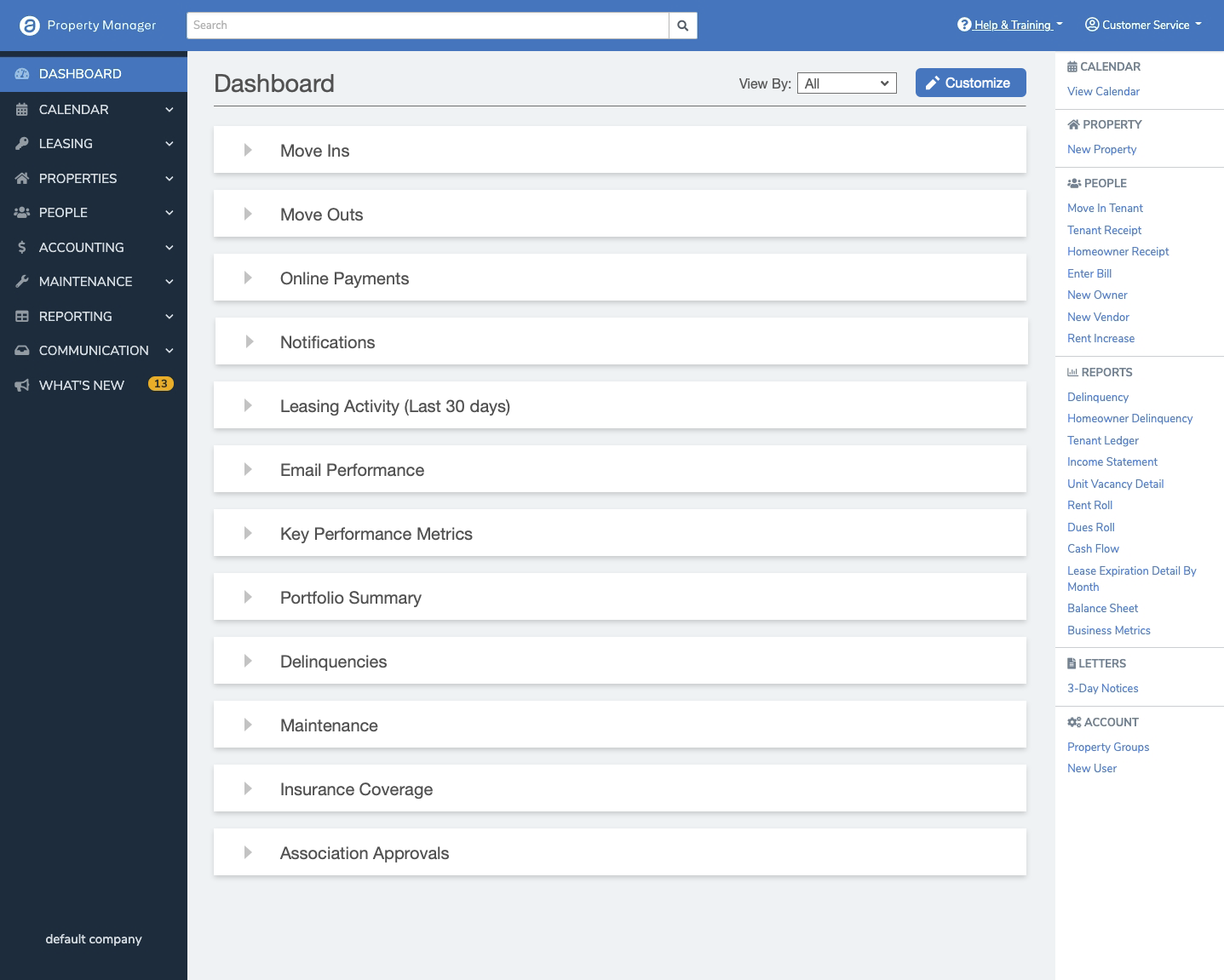Expand the Properties sidebar menu chevron
The image size is (1224, 980).
[x=170, y=179]
